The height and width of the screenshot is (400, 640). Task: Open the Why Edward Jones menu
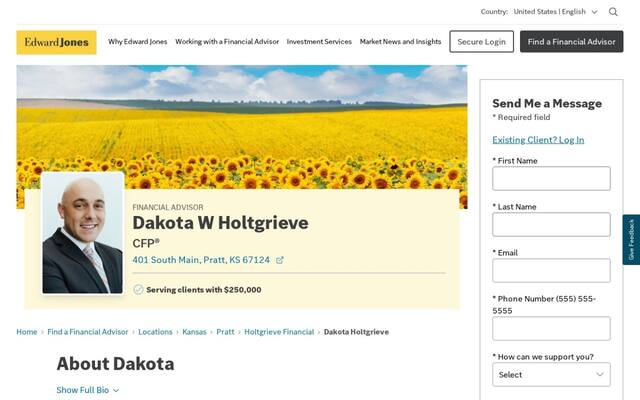(138, 42)
